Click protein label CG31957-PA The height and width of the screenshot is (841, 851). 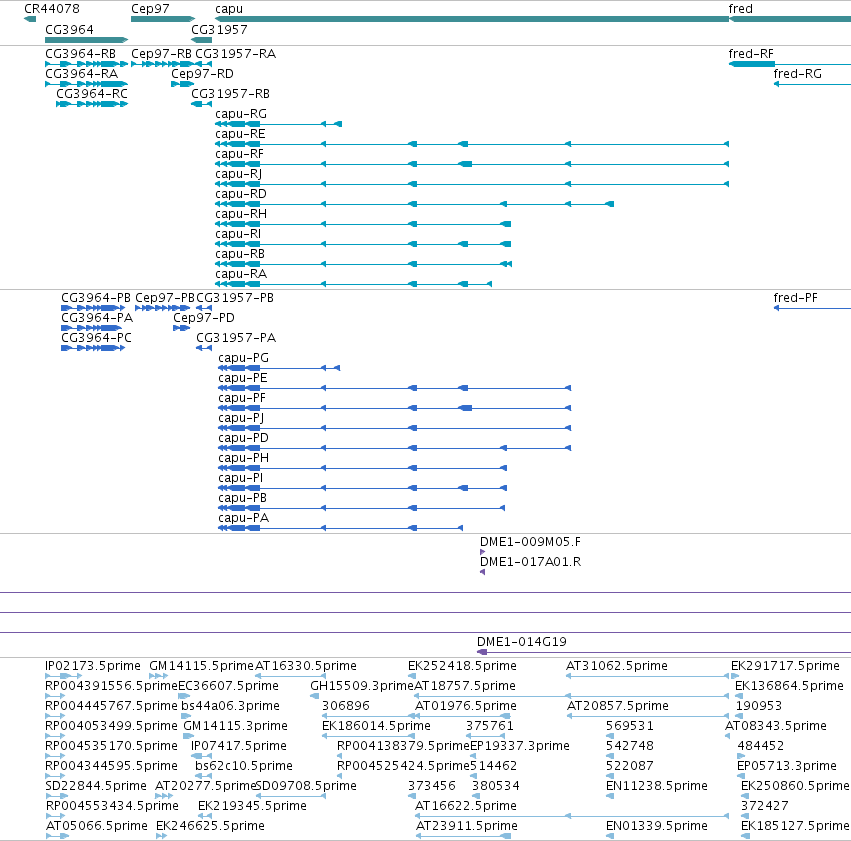(236, 338)
